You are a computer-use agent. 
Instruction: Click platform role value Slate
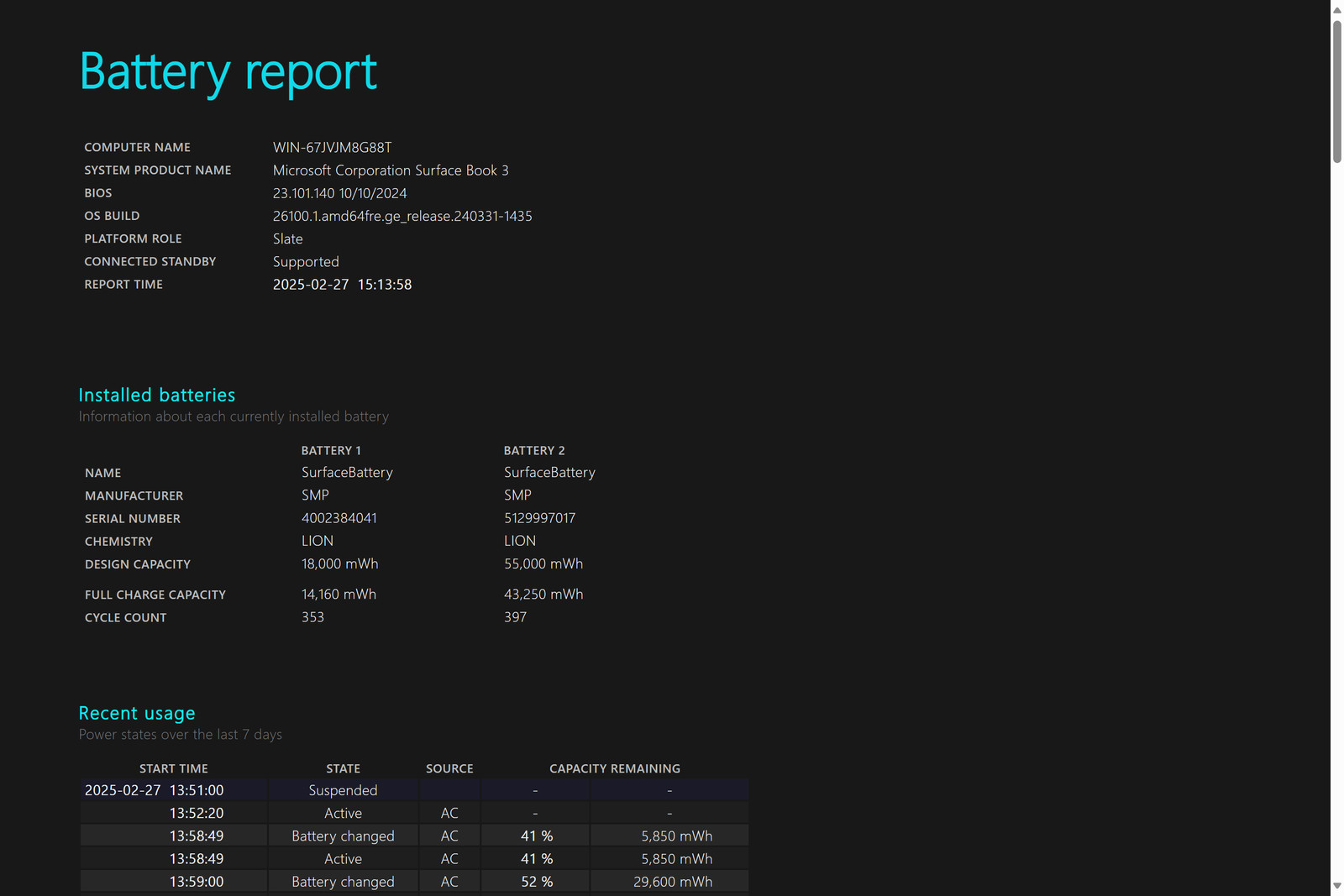coord(288,238)
